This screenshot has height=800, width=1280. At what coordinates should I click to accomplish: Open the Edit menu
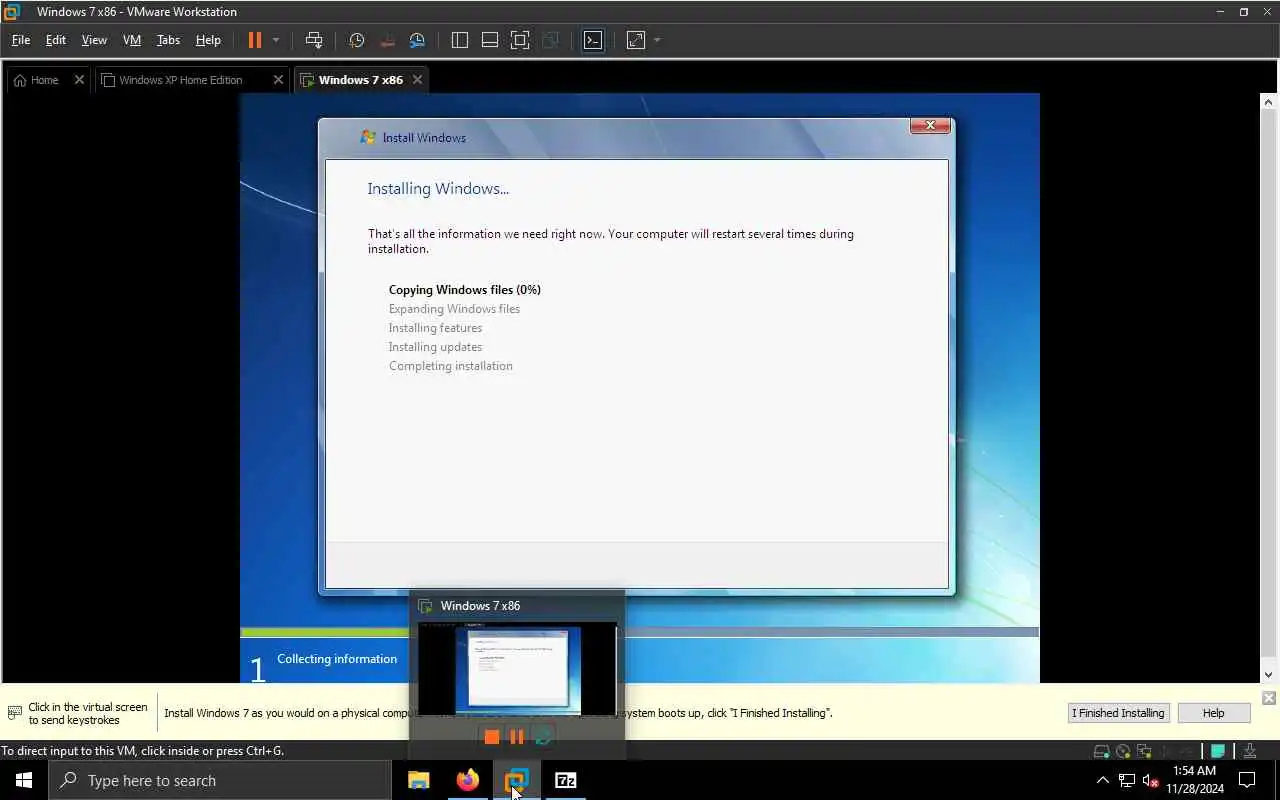(56, 40)
